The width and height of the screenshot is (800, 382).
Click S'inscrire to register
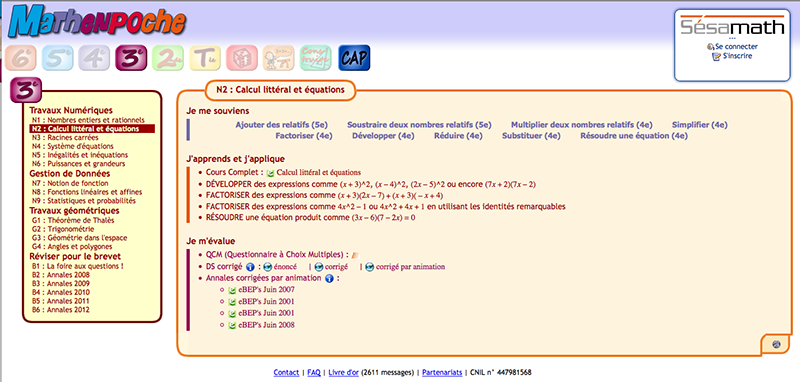(737, 56)
